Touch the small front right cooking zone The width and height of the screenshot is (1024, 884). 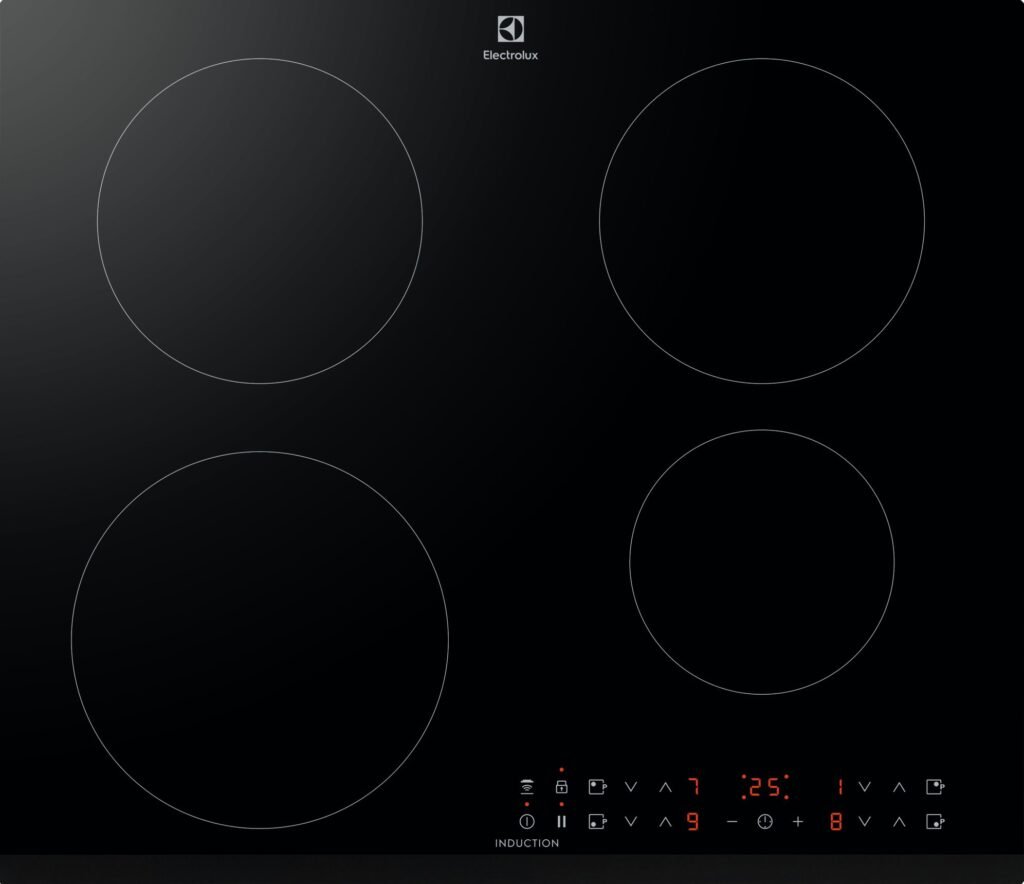click(761, 561)
